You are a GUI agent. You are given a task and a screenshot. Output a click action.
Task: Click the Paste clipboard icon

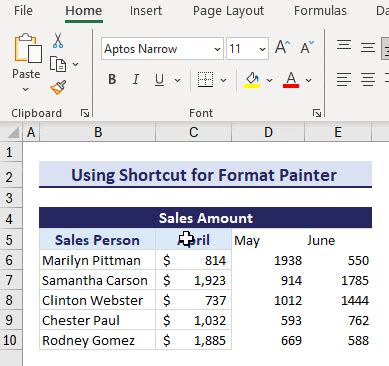pos(28,48)
